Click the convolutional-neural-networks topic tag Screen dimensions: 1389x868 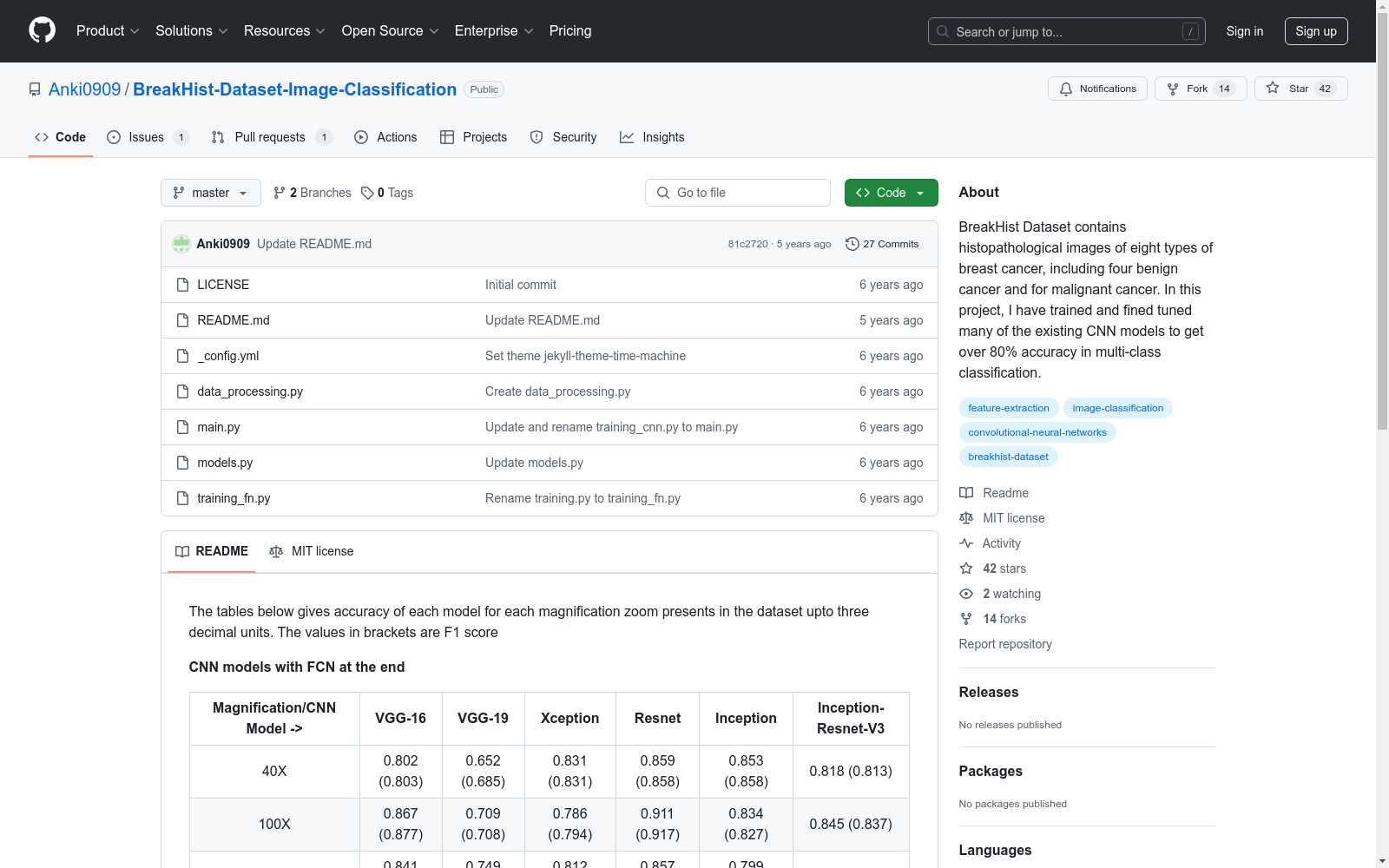pos(1037,432)
